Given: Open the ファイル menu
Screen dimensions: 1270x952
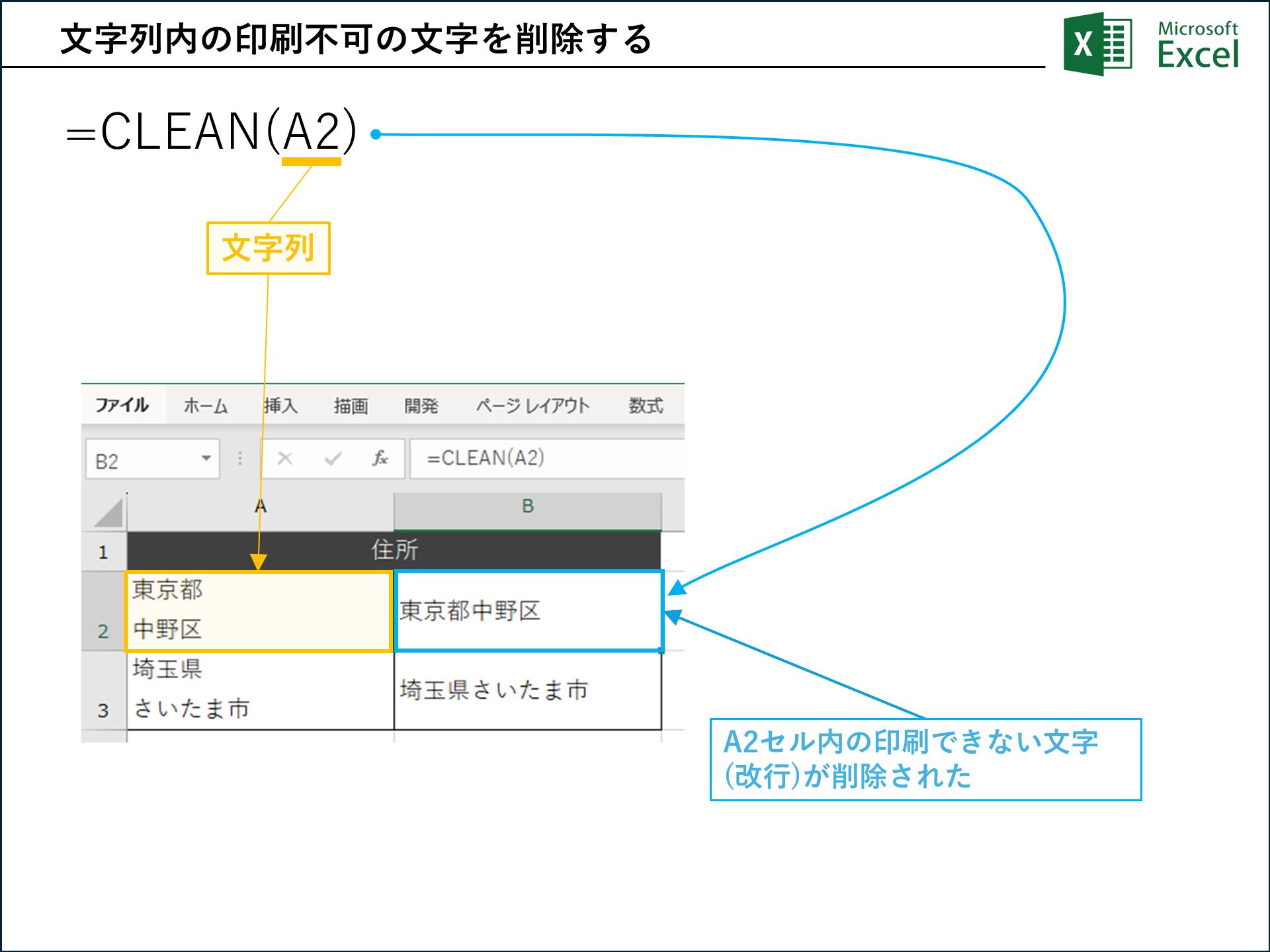Looking at the screenshot, I should tap(122, 406).
